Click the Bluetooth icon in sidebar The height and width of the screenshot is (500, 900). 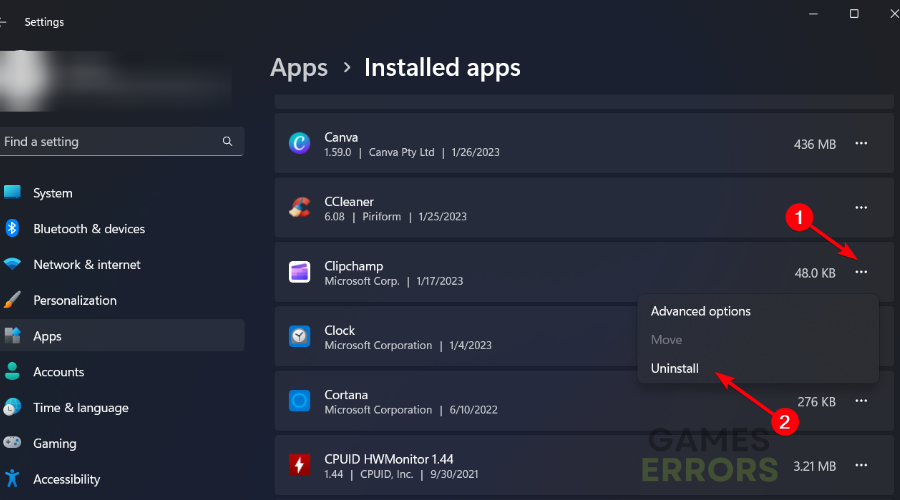point(12,228)
